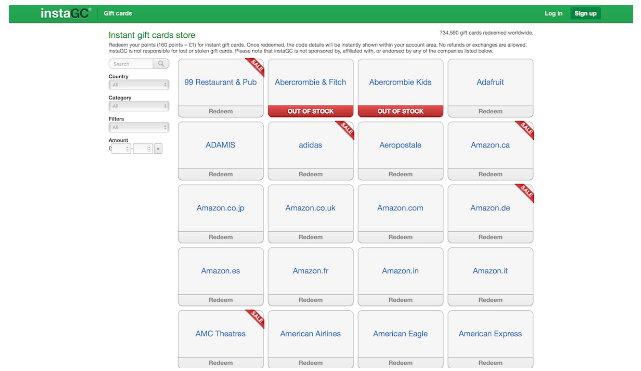Open American Eagle gift card
Screen dimensions: 641x371
[401, 334]
